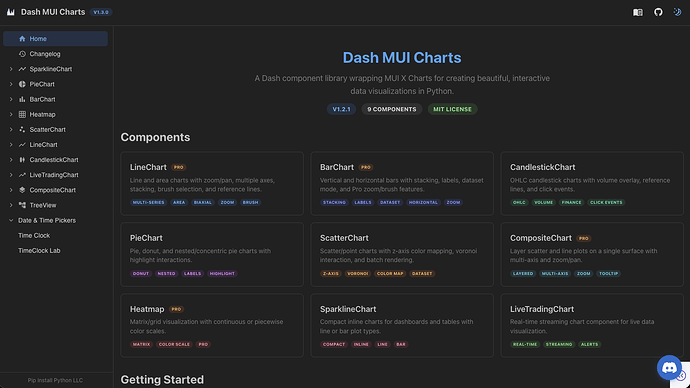
Task: Click the Heatmap grid icon in sidebar
Action: click(x=22, y=114)
